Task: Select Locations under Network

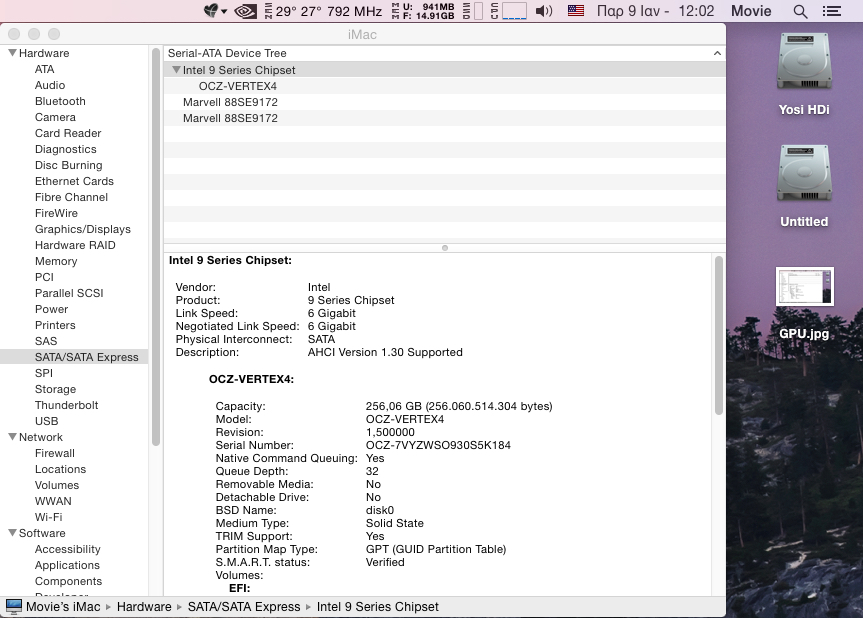Action: (60, 469)
